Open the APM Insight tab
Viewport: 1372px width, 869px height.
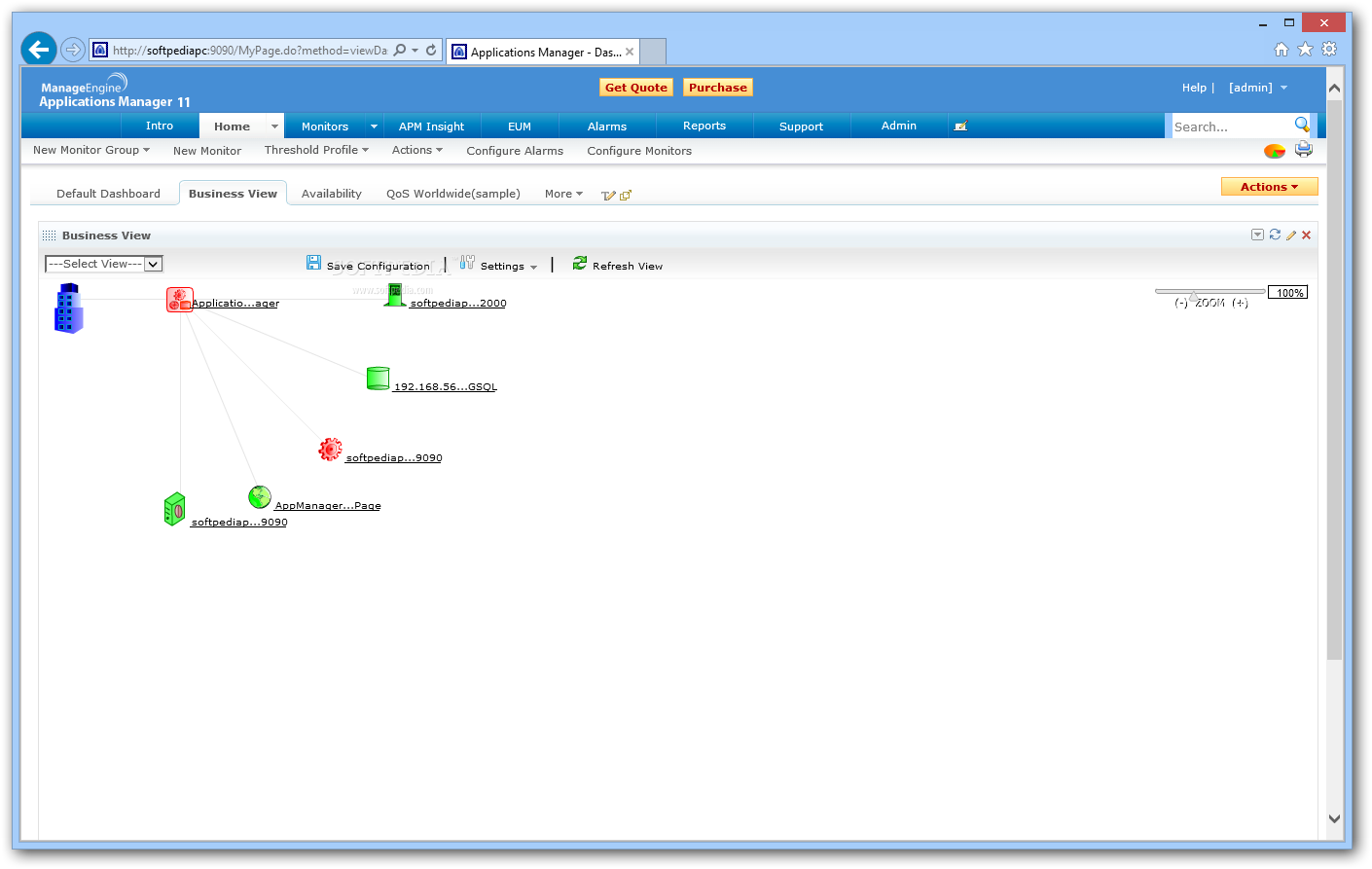[432, 127]
